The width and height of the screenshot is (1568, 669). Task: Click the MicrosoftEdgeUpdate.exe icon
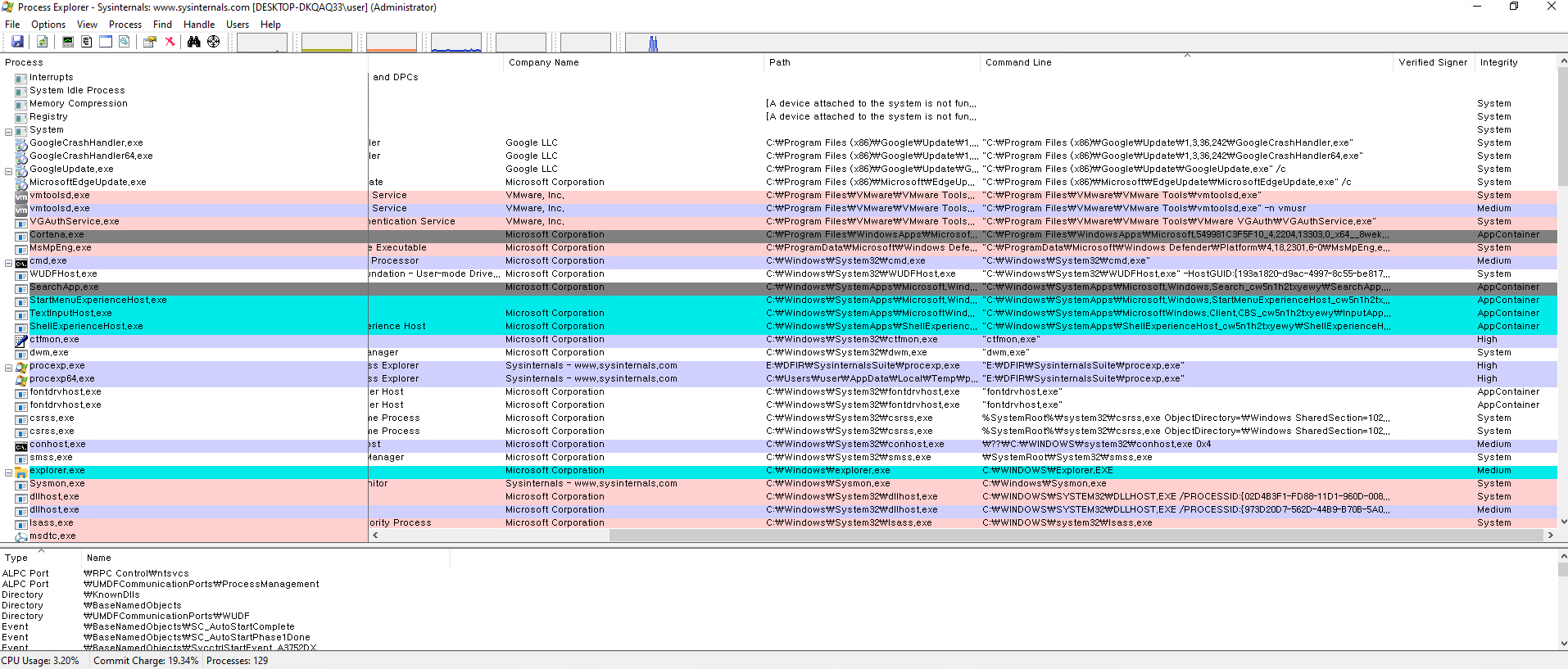tap(21, 183)
